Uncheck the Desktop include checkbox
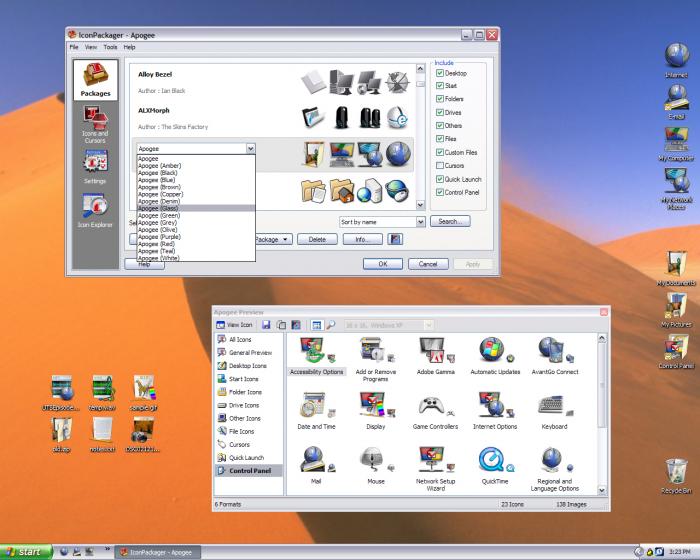 [x=440, y=73]
